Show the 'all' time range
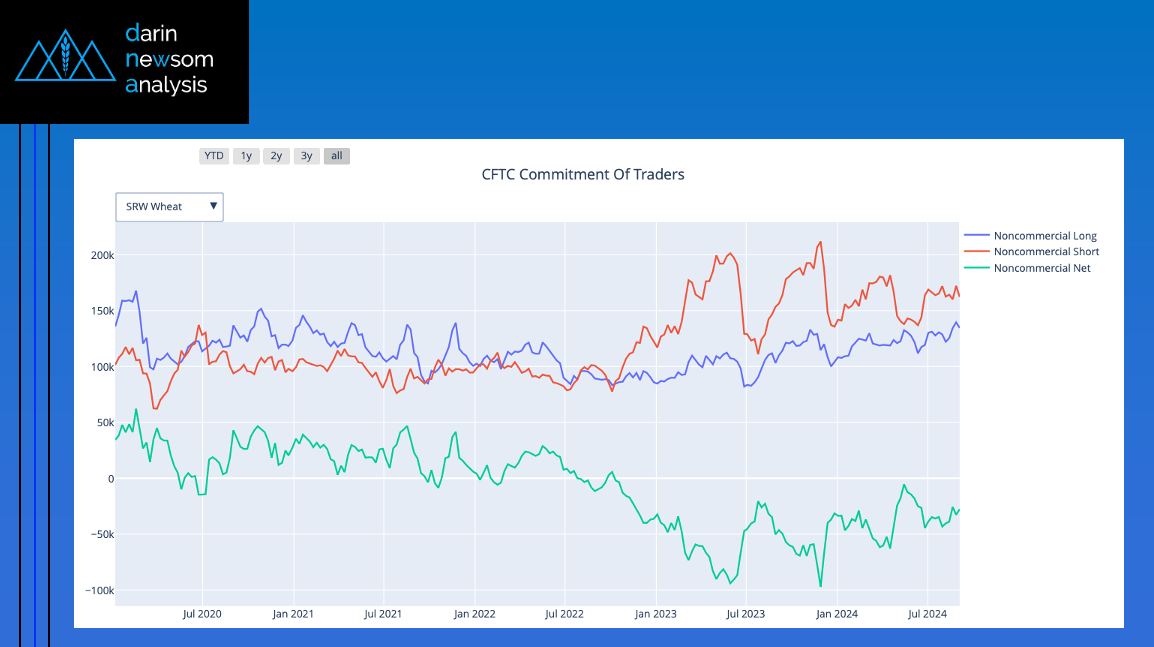Viewport: 1154px width, 647px height. tap(337, 156)
